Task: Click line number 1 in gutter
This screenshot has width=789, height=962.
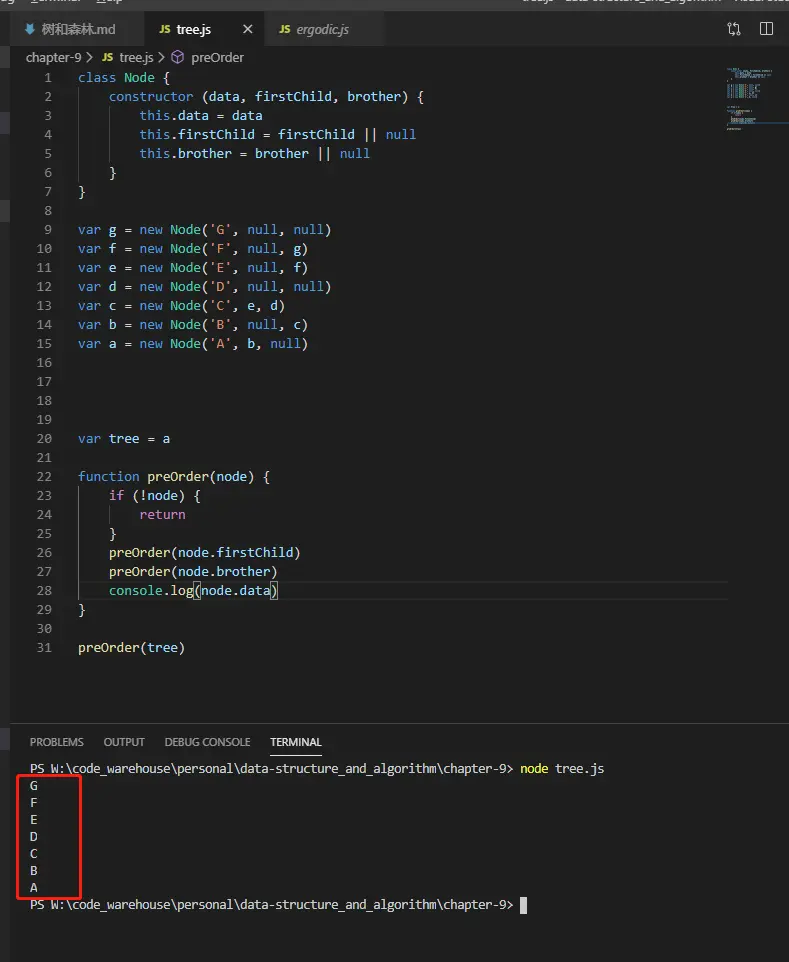Action: 48,77
